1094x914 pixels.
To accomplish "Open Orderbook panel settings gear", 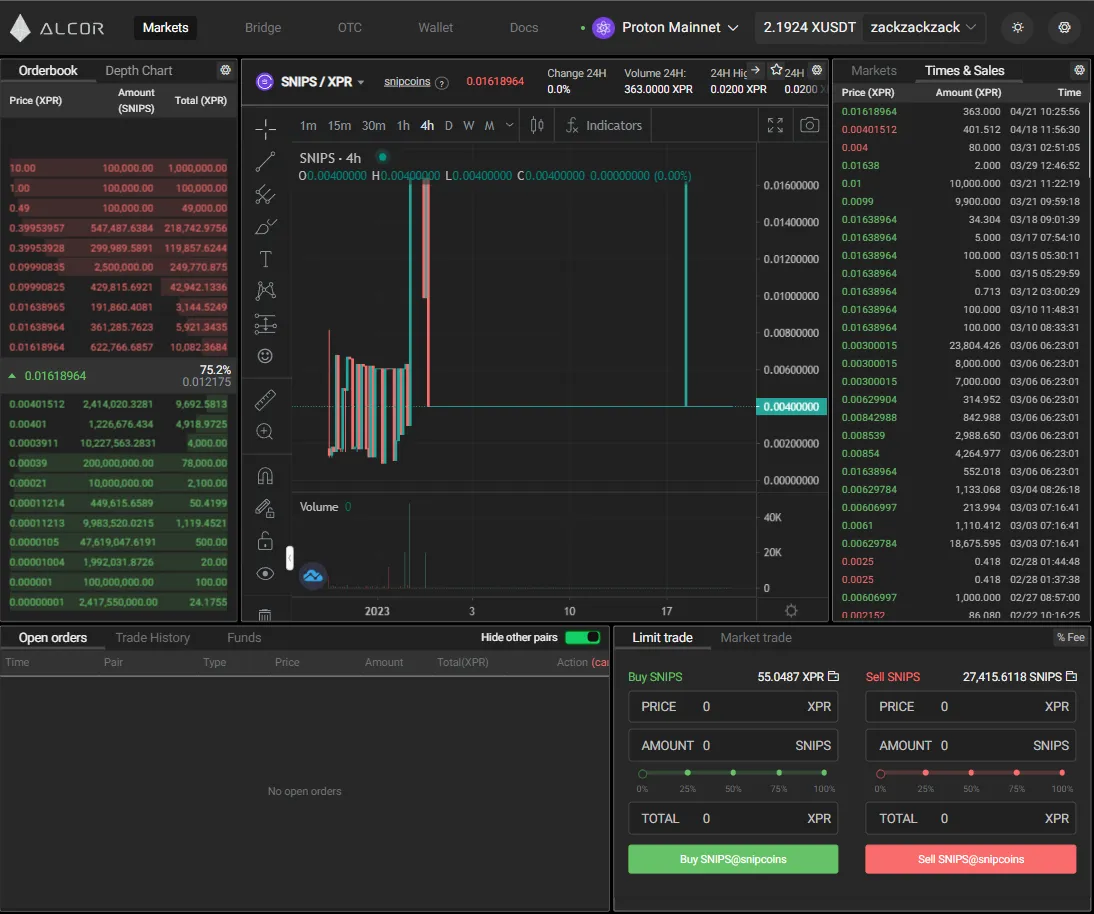I will (x=225, y=70).
